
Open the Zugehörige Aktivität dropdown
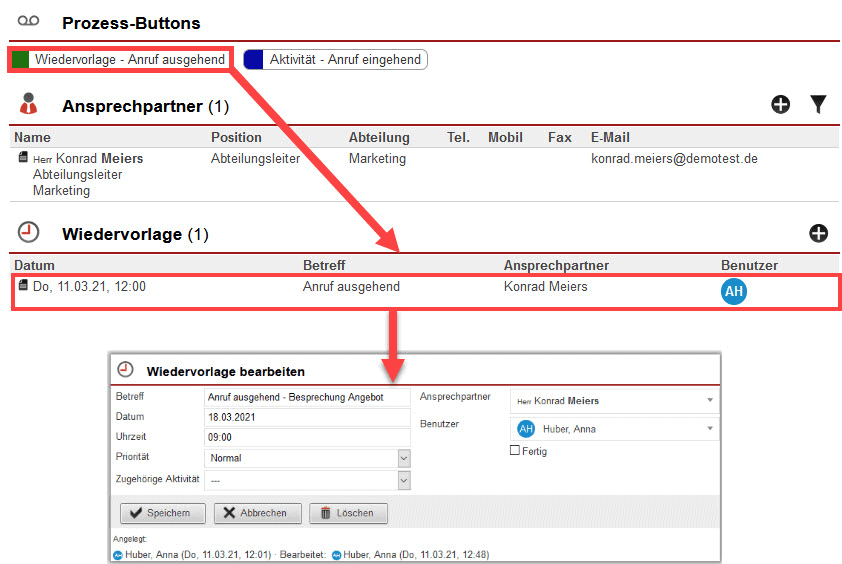click(404, 481)
